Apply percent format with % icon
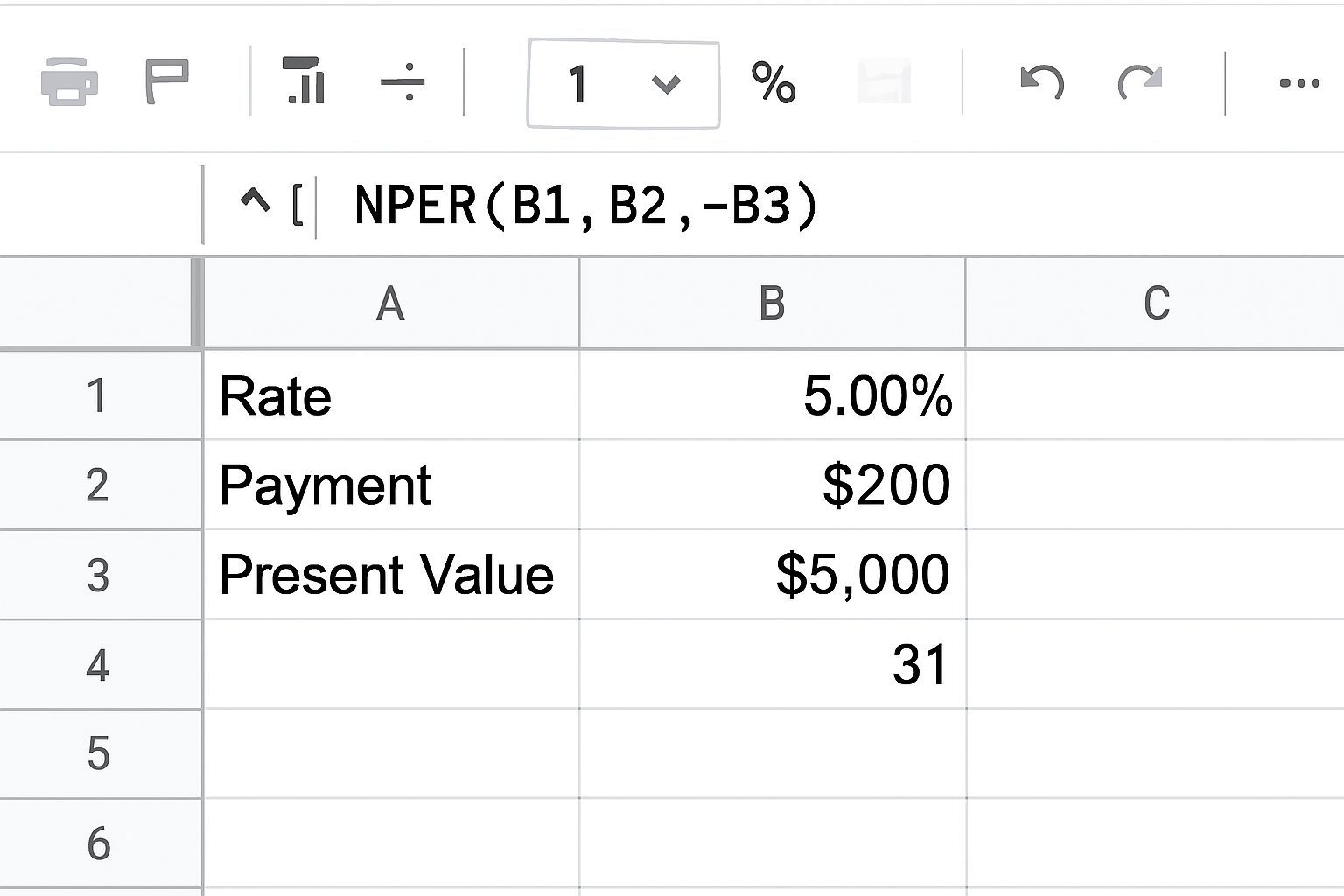This screenshot has width=1344, height=896. (773, 83)
